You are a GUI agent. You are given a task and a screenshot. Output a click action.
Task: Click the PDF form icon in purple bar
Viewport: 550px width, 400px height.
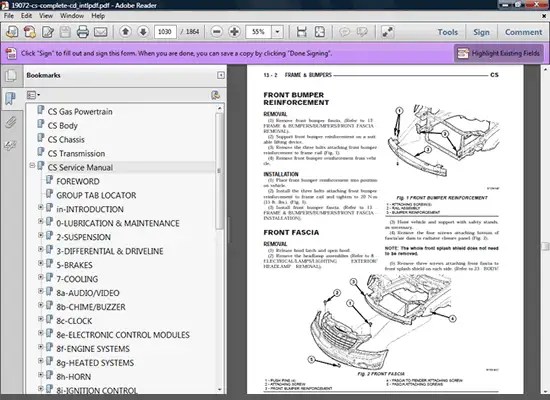[11, 53]
